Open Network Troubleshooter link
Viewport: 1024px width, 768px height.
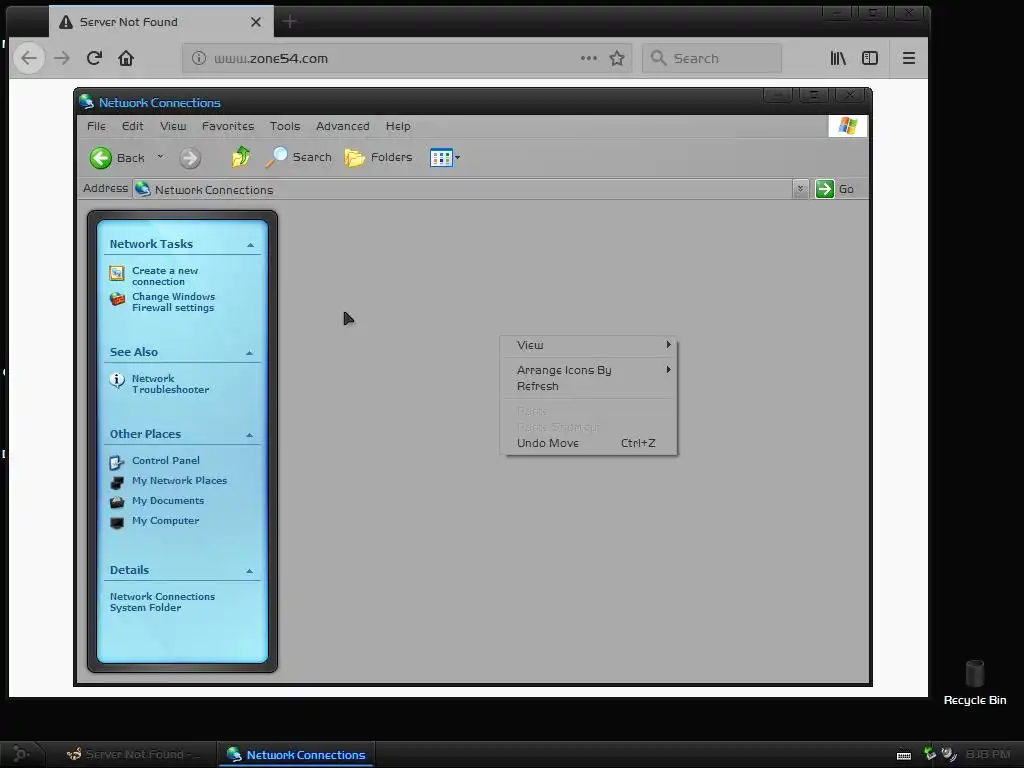pos(170,383)
